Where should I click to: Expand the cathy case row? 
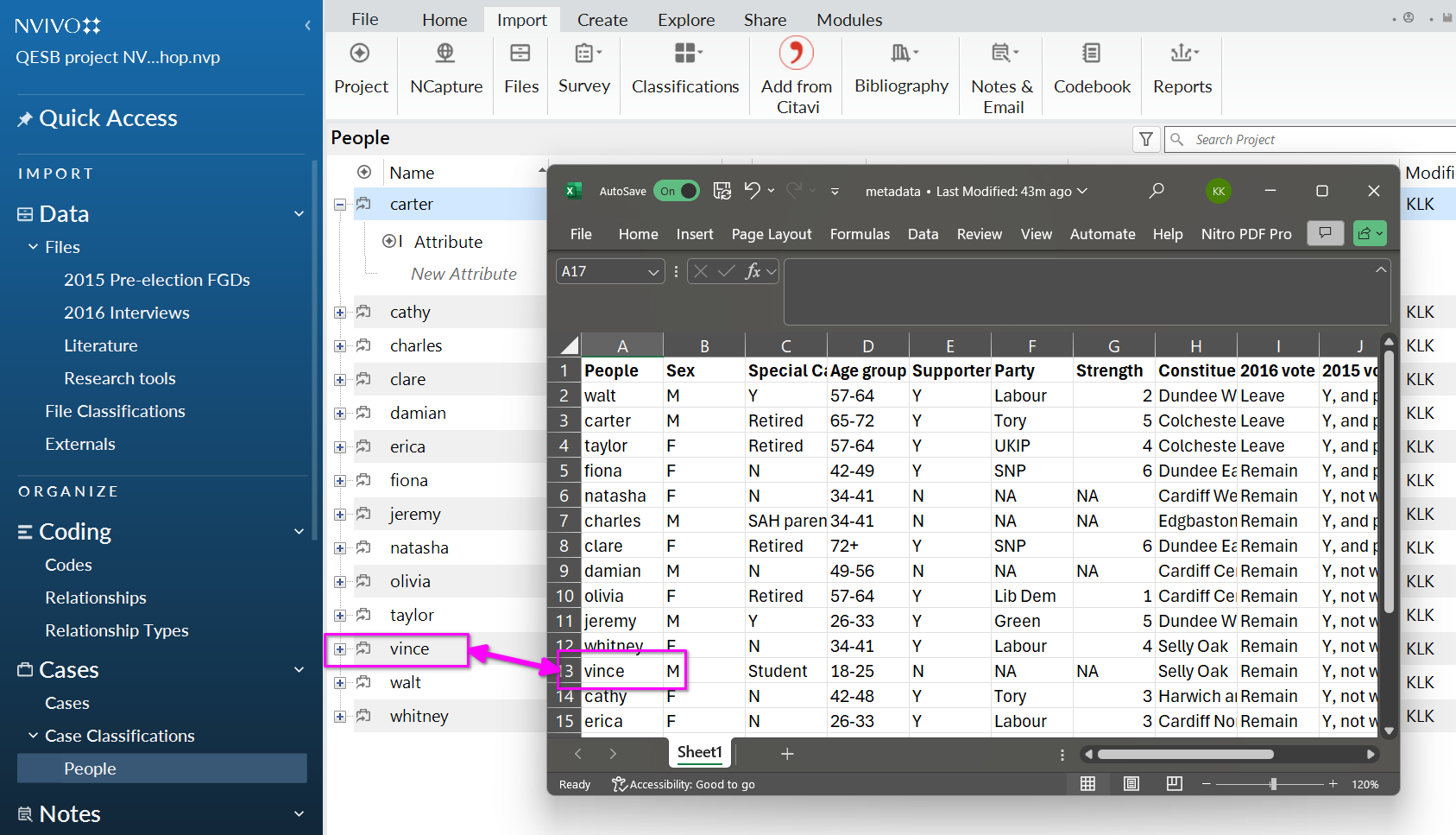pyautogui.click(x=340, y=313)
